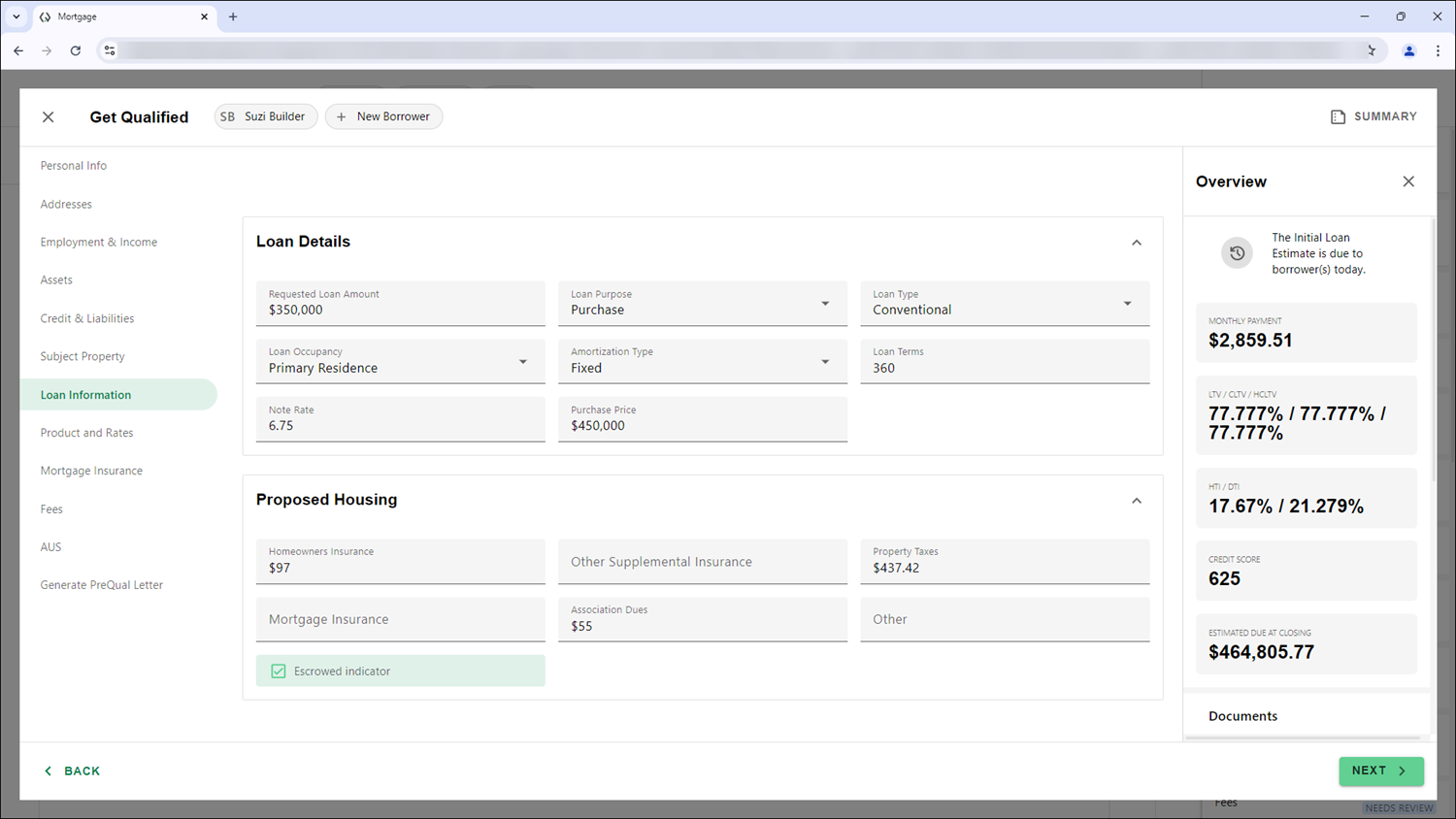Click the browser forward arrow
Screen dimensions: 1456x819
47,50
